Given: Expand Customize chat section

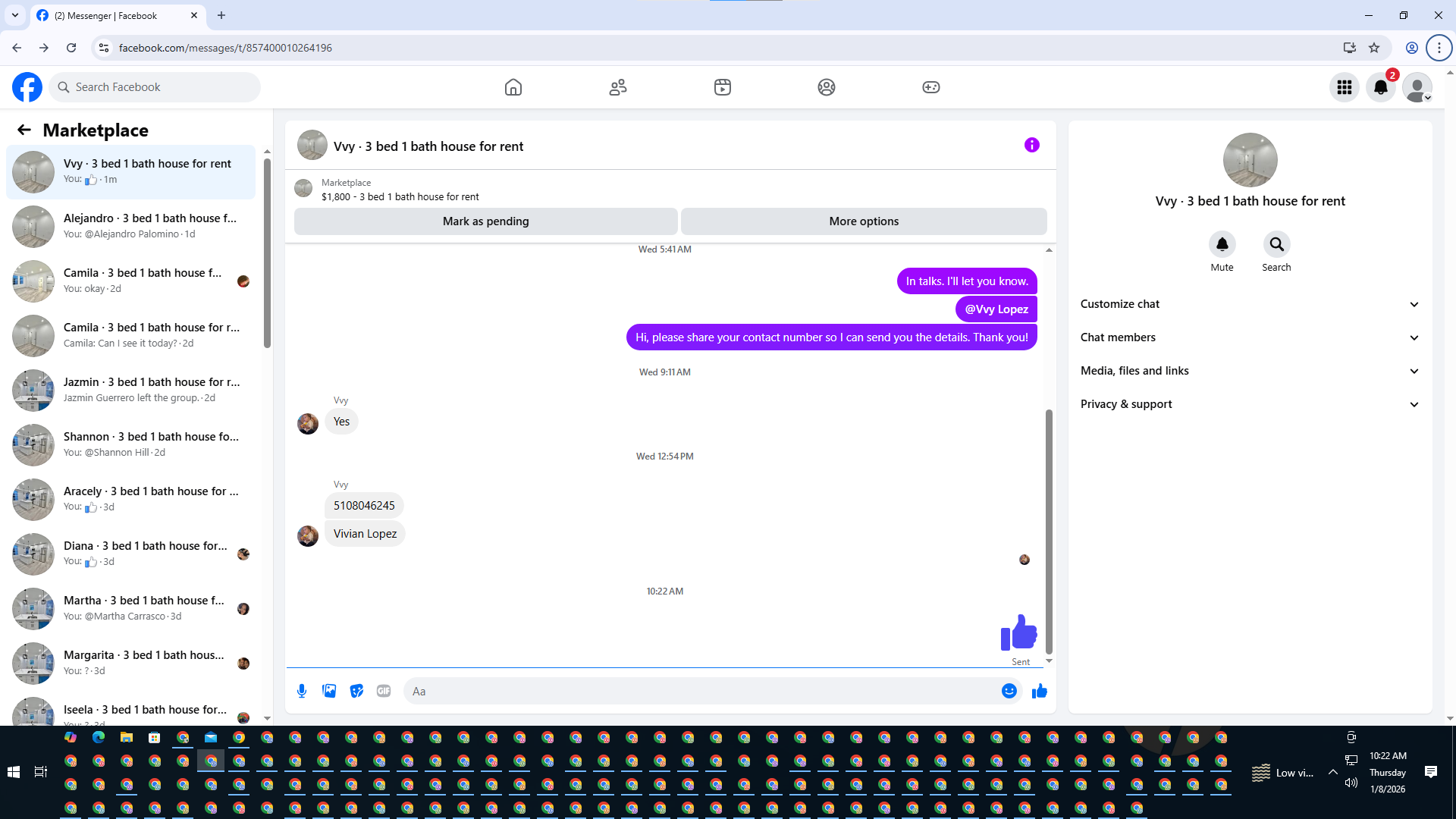Looking at the screenshot, I should 1250,304.
